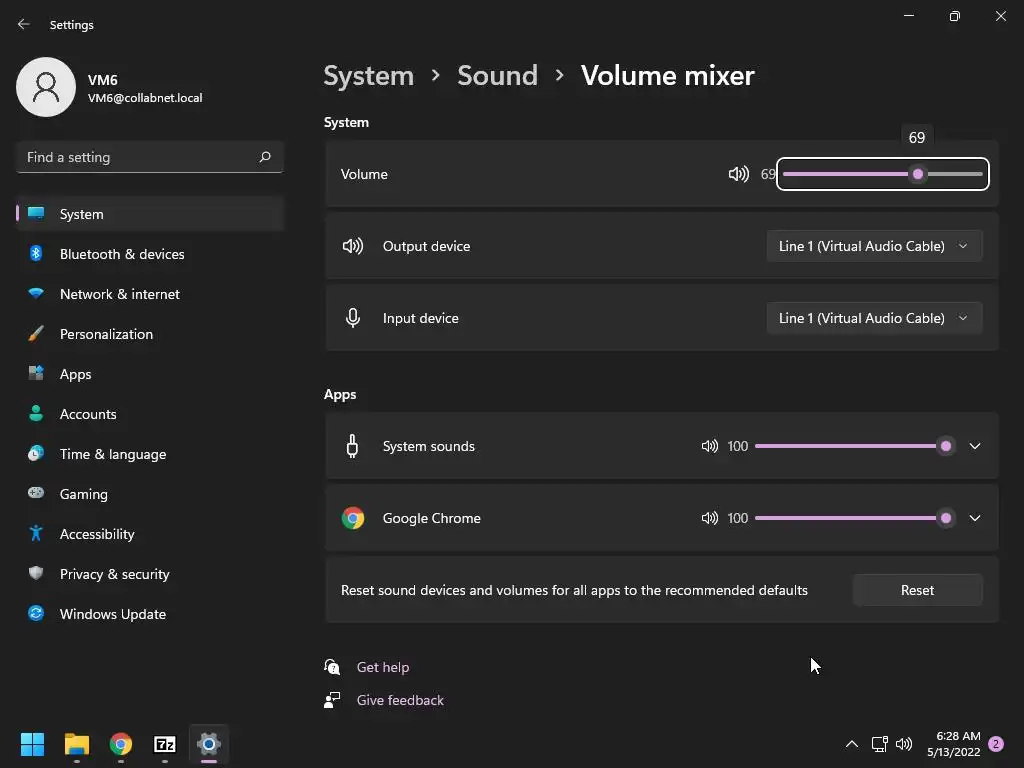Image resolution: width=1024 pixels, height=768 pixels.
Task: Mute the system Volume speaker icon
Action: 738,174
